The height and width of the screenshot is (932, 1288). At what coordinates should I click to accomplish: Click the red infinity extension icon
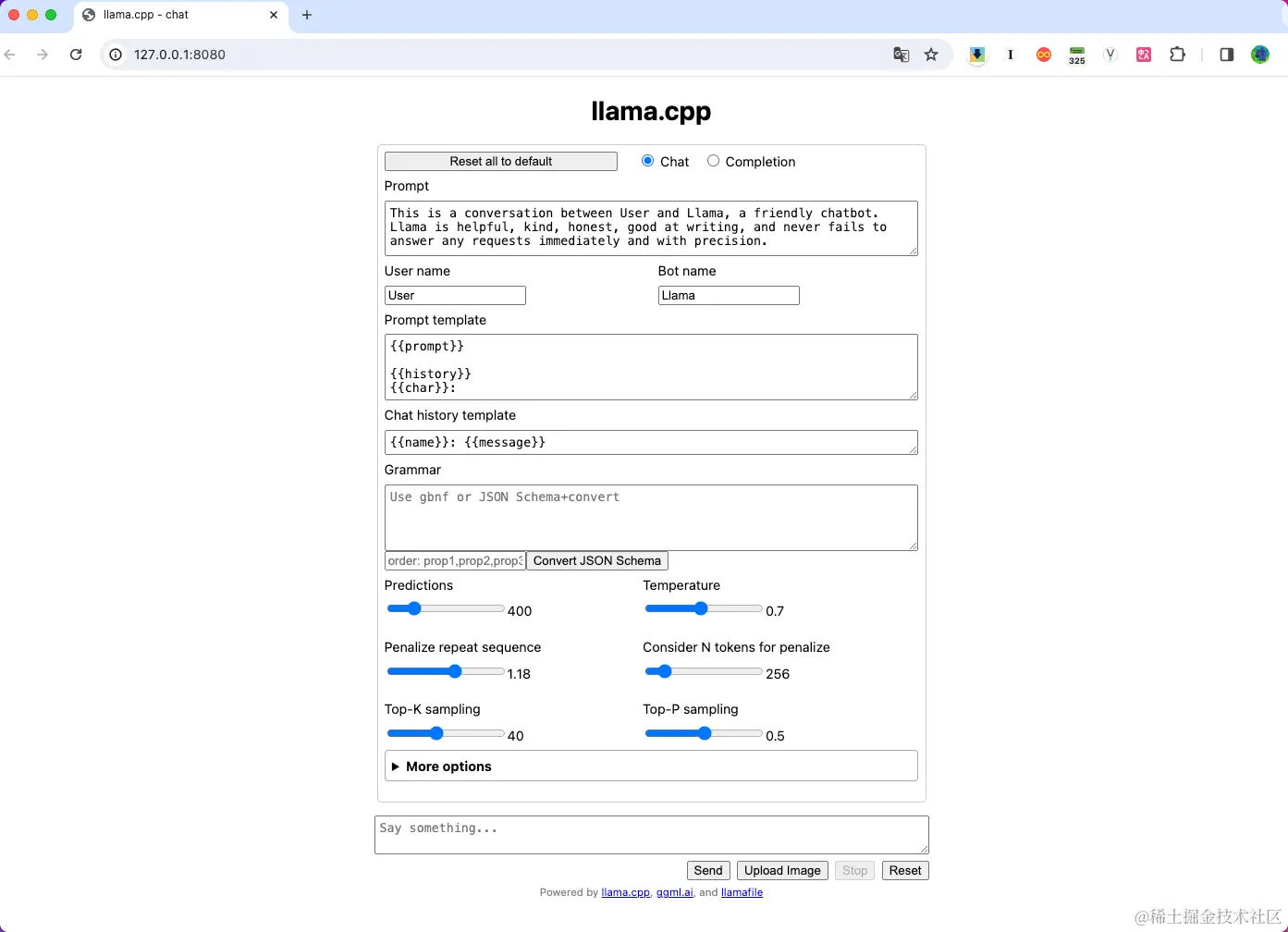[1044, 55]
